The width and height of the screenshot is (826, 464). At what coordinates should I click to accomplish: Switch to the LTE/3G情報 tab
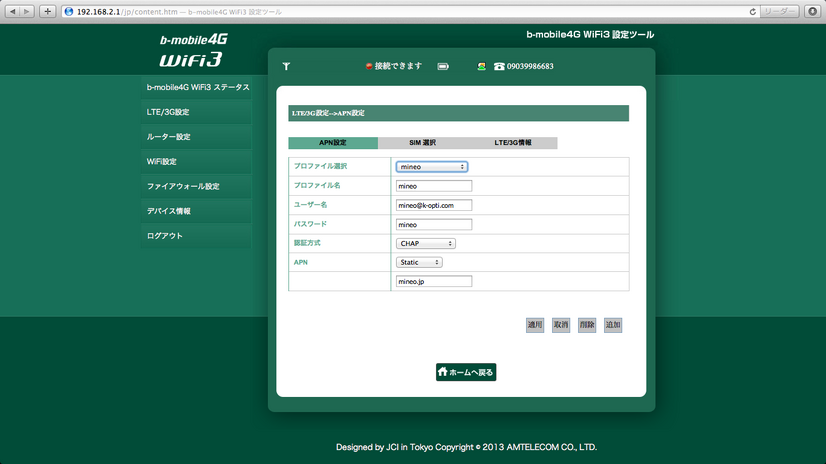pyautogui.click(x=513, y=143)
